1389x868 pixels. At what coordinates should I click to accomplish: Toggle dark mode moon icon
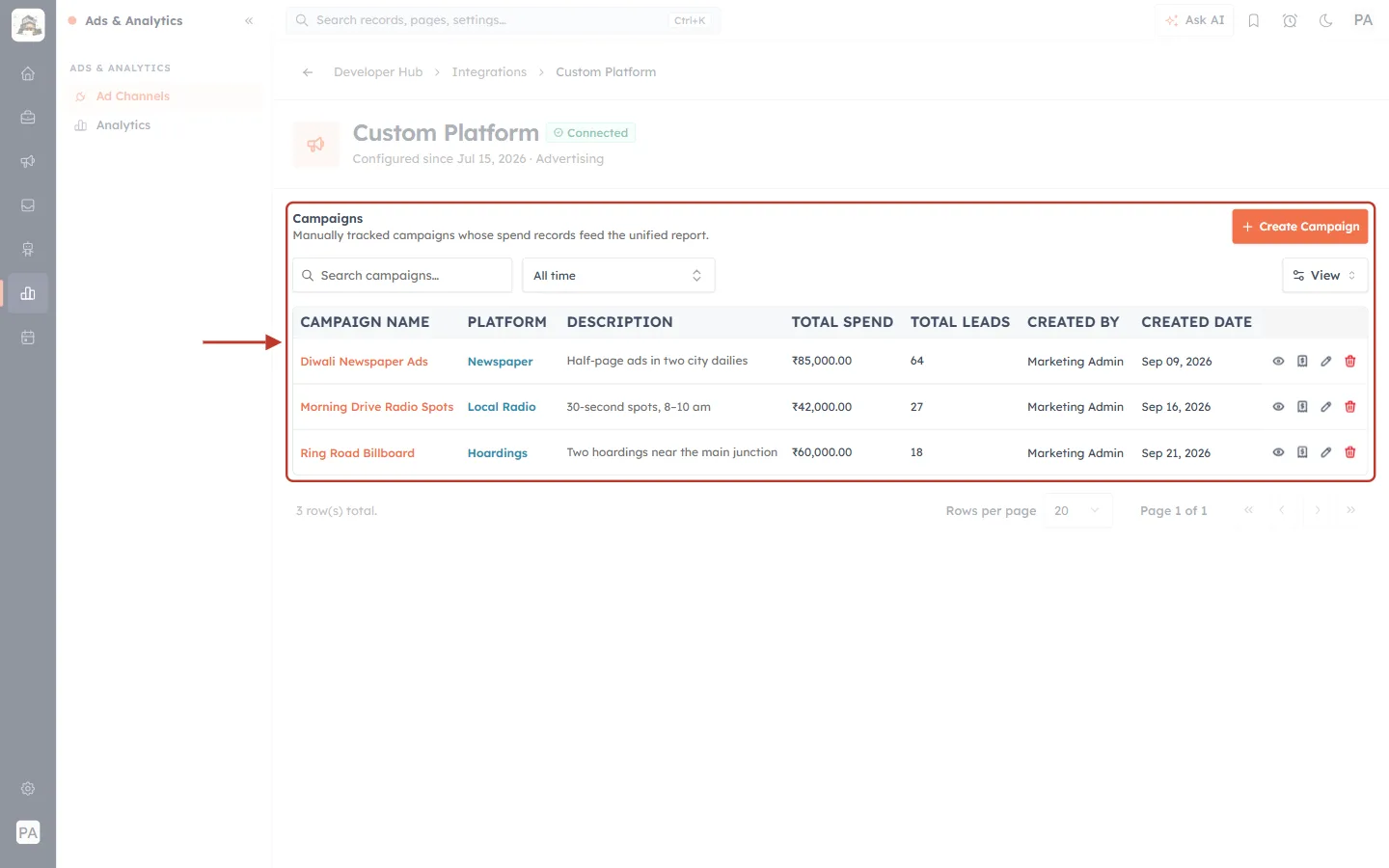click(1326, 20)
